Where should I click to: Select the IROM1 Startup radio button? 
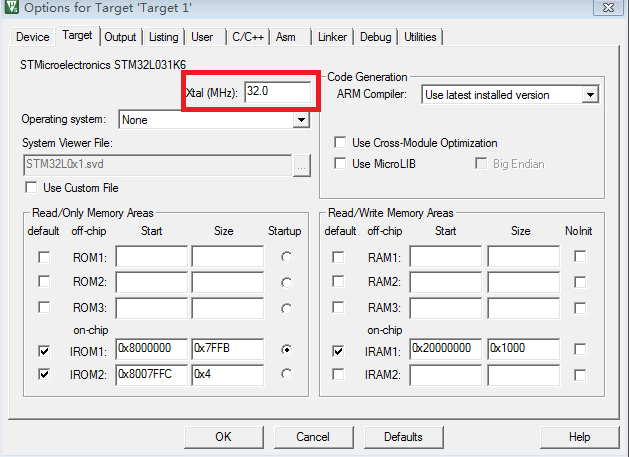(x=286, y=349)
